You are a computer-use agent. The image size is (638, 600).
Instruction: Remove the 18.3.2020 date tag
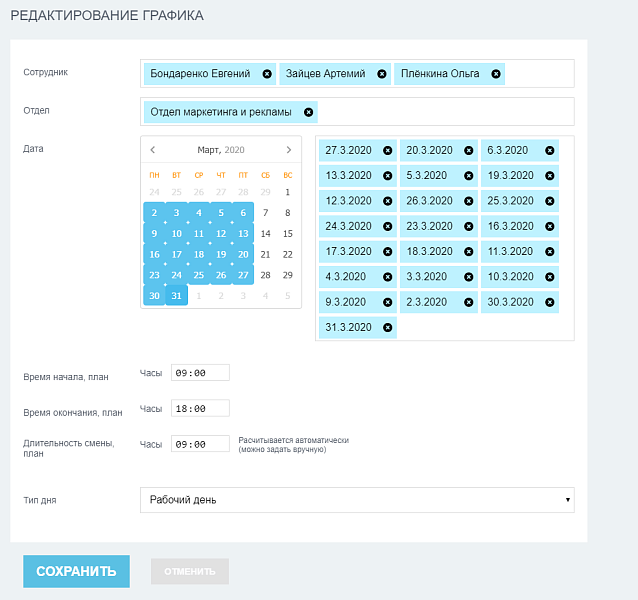469,251
